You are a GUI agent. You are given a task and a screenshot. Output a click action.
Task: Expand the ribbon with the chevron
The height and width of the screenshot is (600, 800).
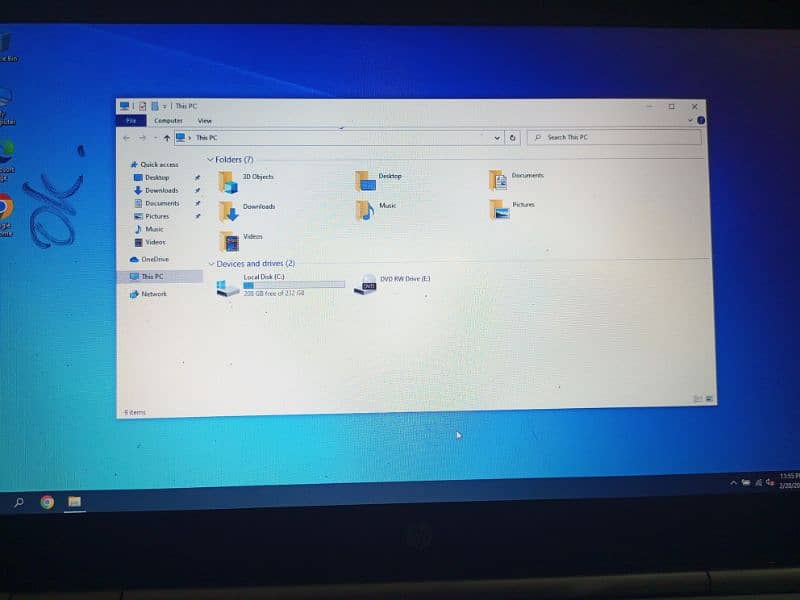point(689,120)
